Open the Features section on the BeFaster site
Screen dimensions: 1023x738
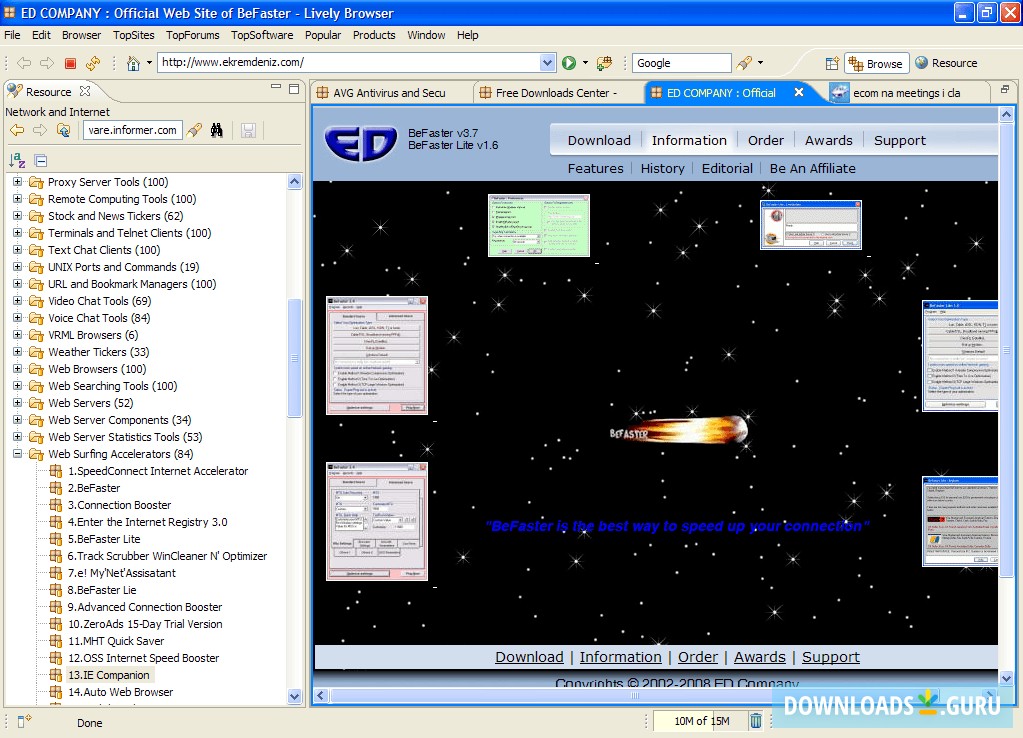coord(595,168)
